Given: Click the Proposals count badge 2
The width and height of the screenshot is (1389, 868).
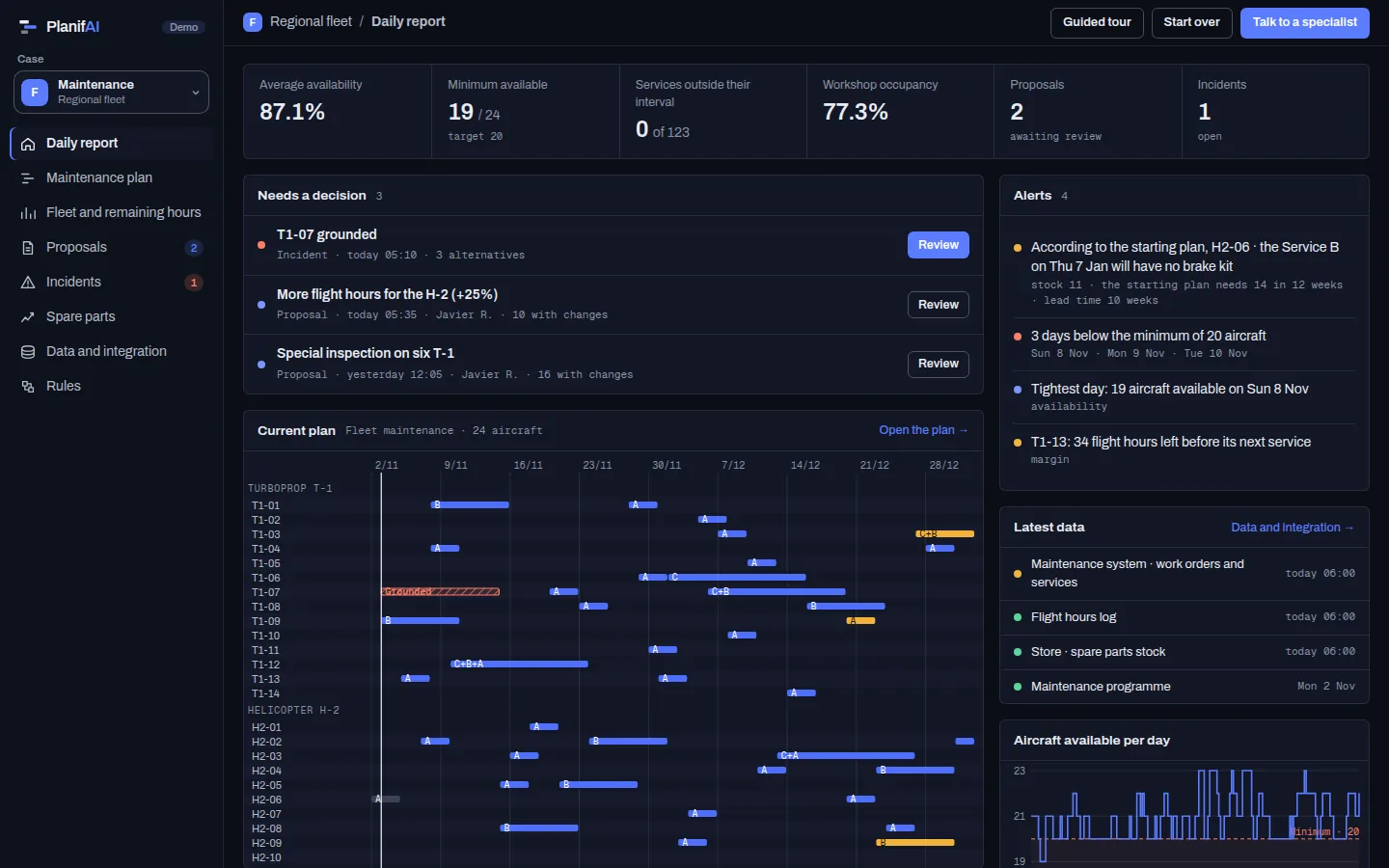Looking at the screenshot, I should point(194,248).
